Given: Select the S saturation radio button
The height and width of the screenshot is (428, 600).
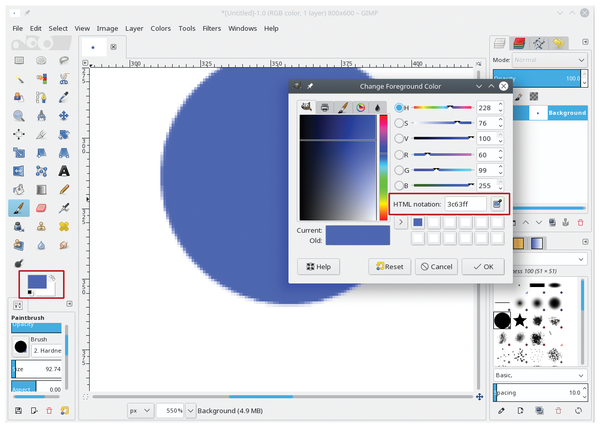Looking at the screenshot, I should click(399, 123).
